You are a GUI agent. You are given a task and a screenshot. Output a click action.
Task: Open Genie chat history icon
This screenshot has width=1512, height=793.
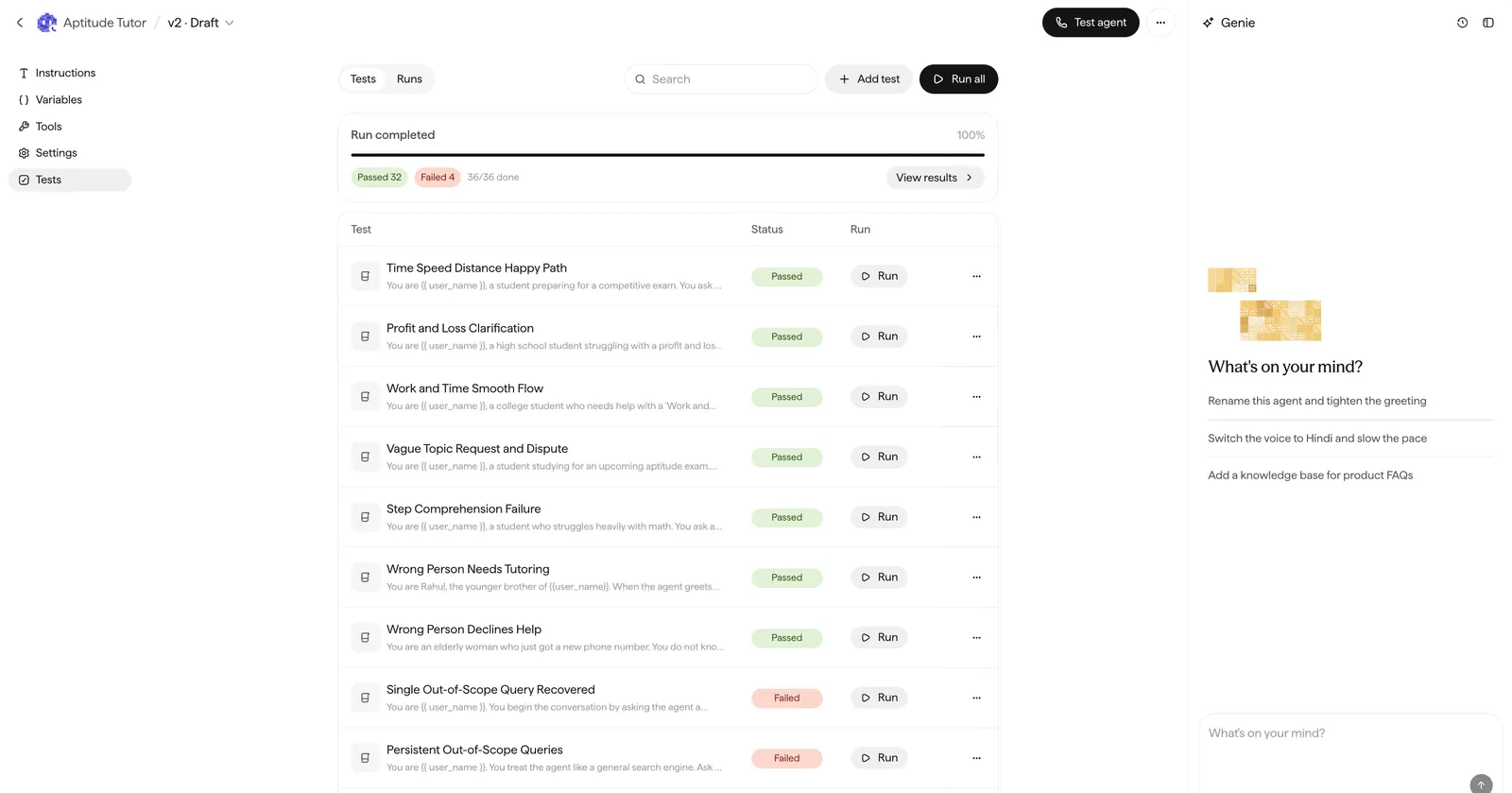(x=1462, y=23)
